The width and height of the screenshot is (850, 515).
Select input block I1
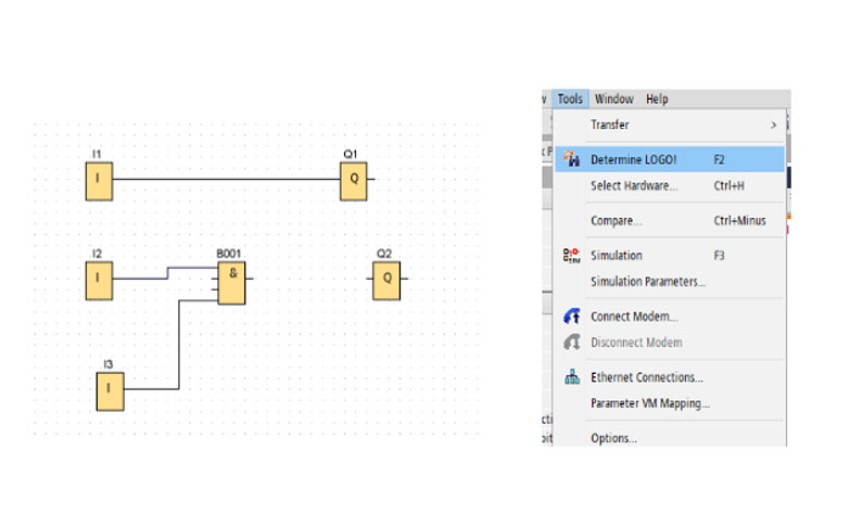coord(99,181)
